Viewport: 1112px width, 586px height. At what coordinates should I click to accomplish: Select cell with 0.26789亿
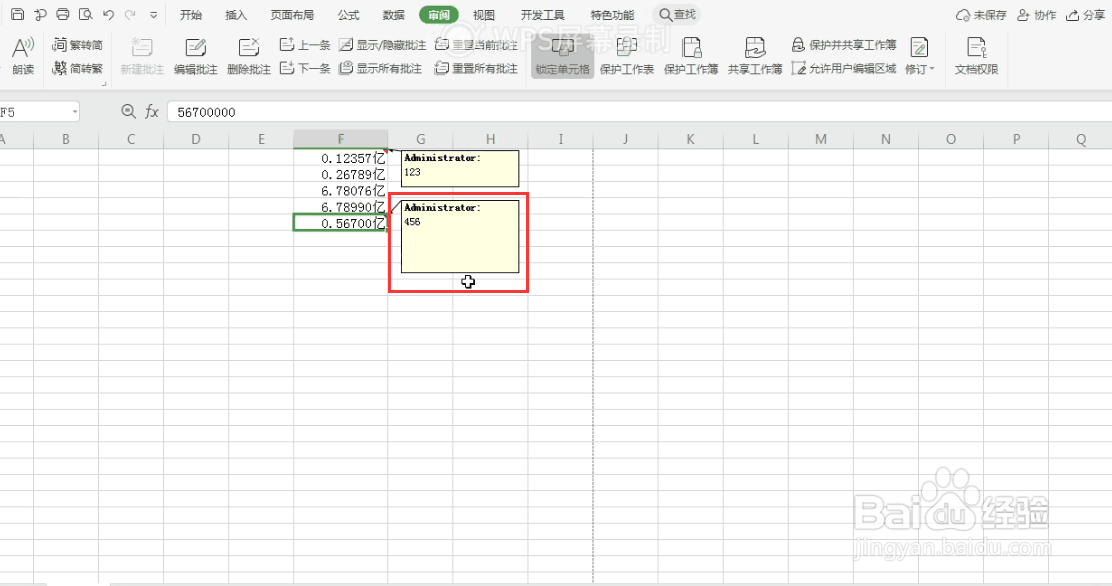pyautogui.click(x=340, y=175)
